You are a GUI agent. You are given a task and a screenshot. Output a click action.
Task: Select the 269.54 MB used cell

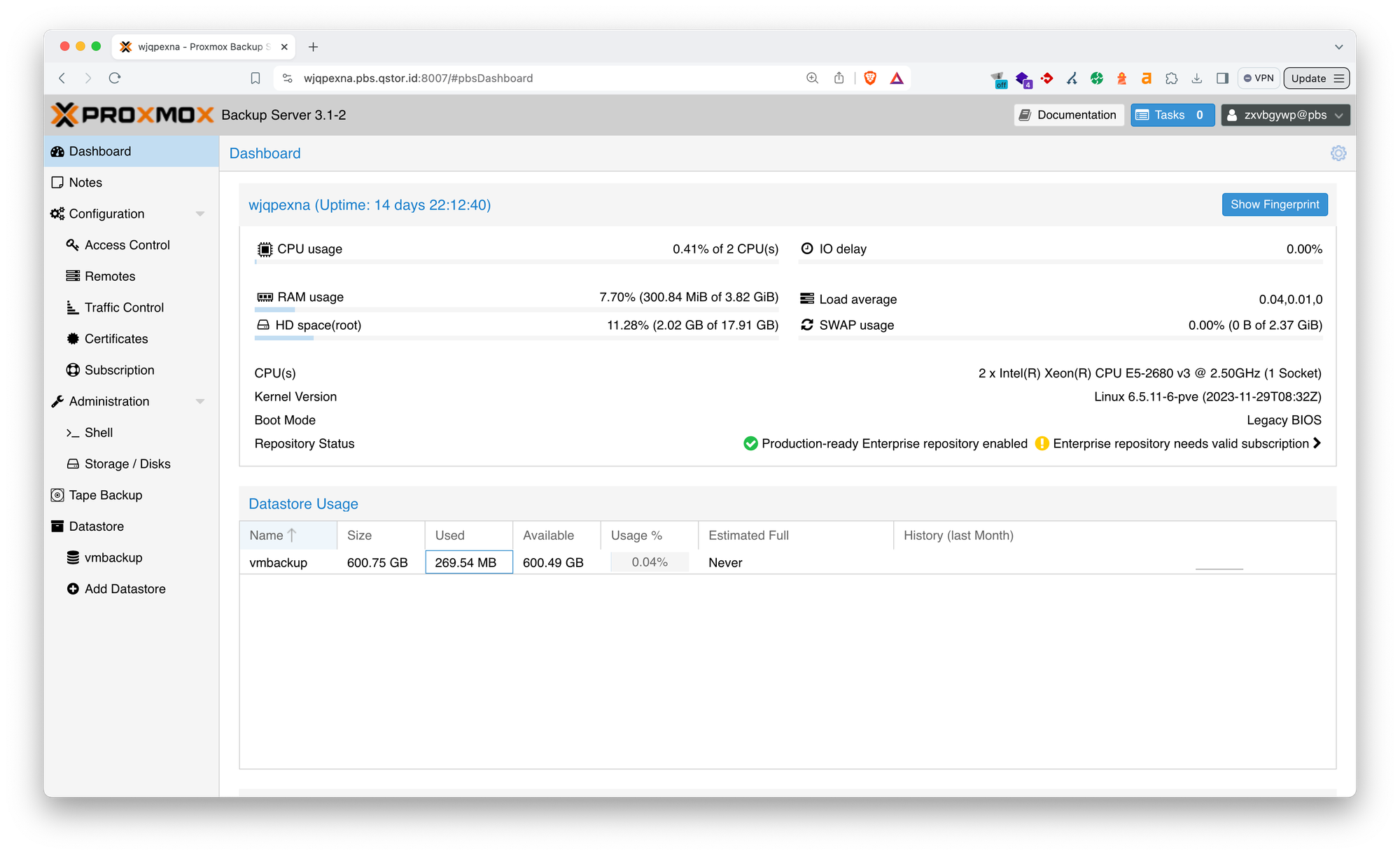468,562
